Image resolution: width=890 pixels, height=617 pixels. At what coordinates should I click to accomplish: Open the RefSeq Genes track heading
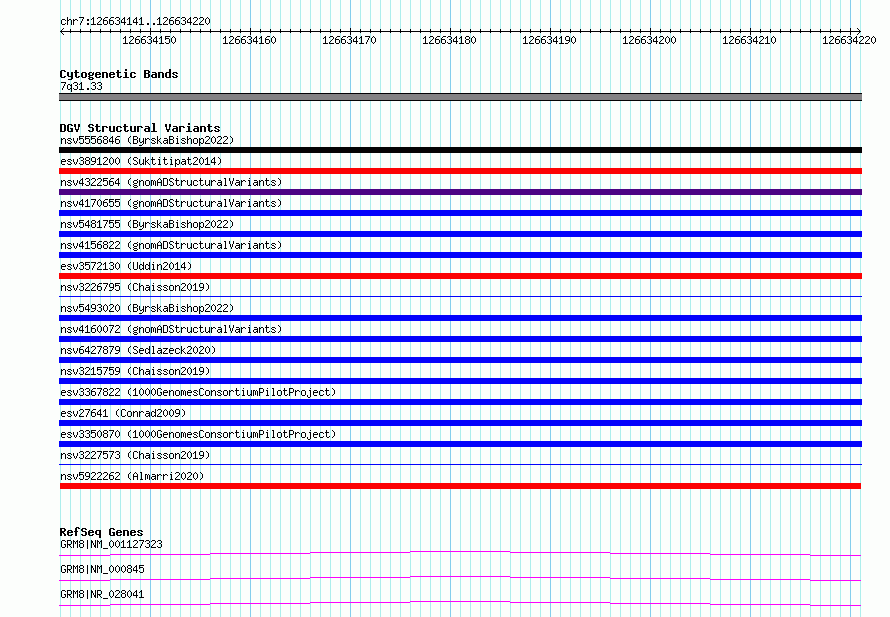click(102, 532)
